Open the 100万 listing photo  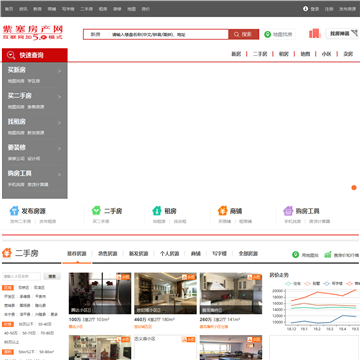[x=100, y=293]
